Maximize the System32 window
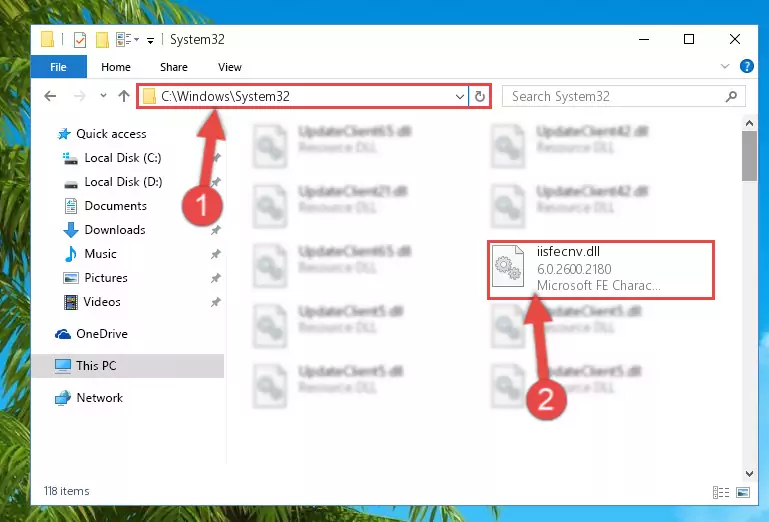The image size is (769, 522). point(689,39)
